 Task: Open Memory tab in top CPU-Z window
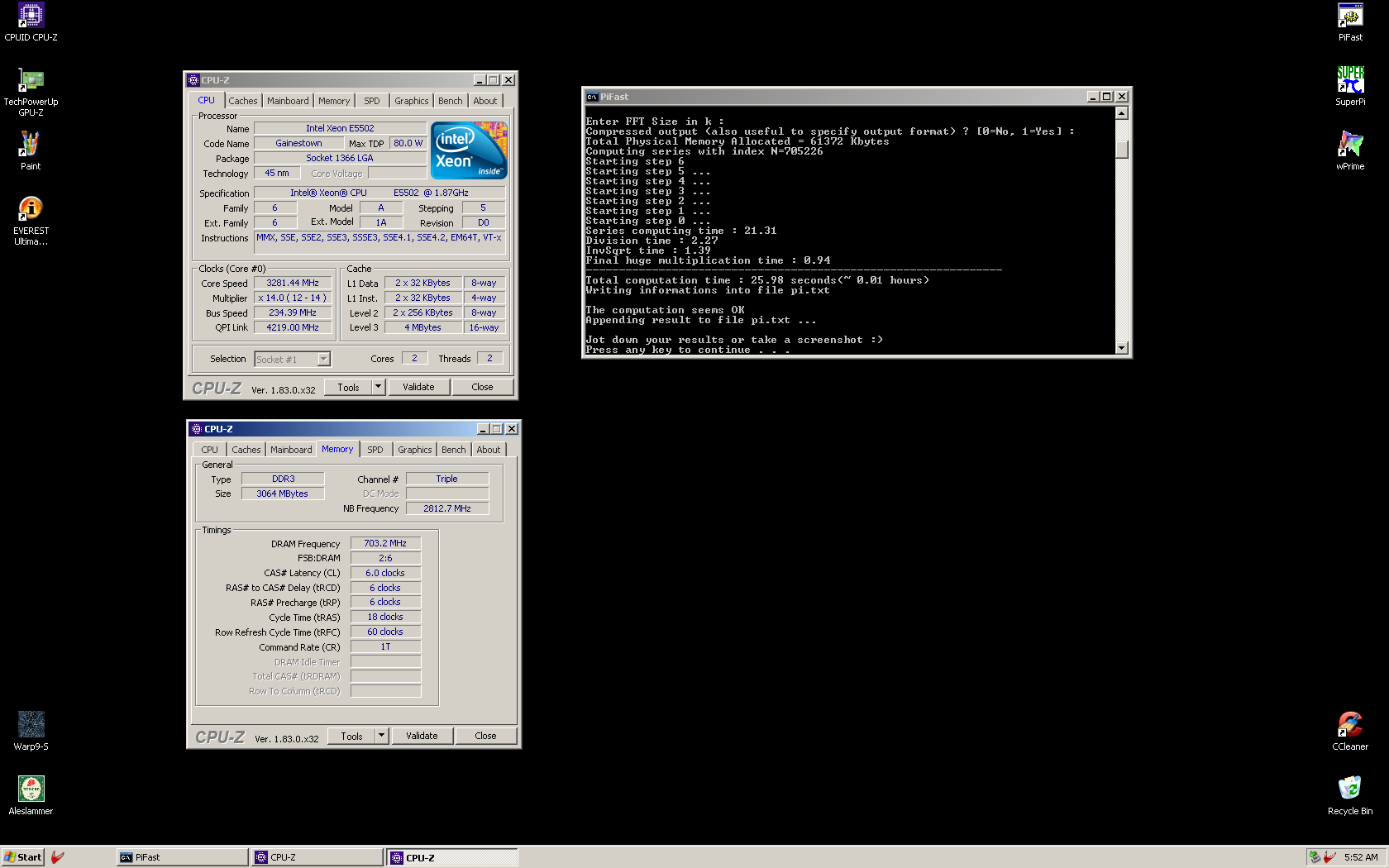[x=334, y=101]
